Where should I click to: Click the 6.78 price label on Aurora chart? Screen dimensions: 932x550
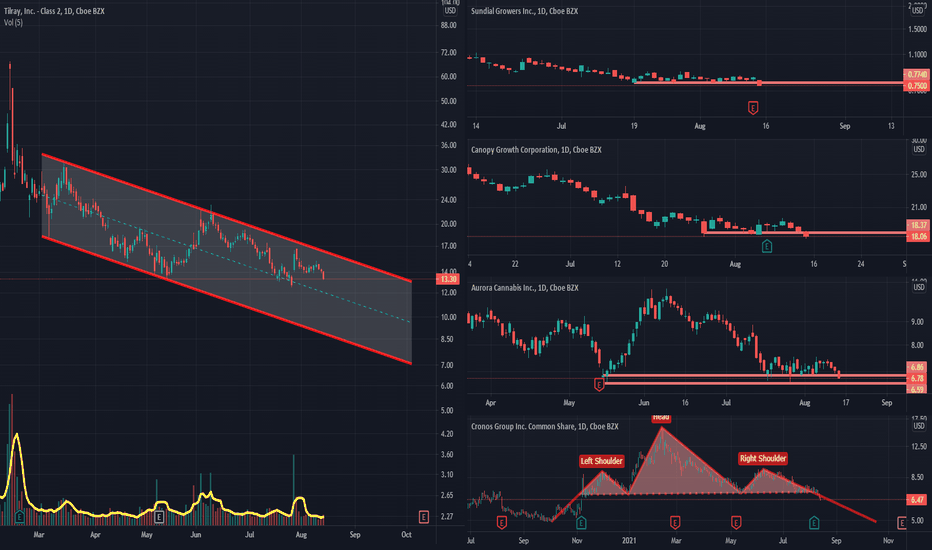[918, 378]
